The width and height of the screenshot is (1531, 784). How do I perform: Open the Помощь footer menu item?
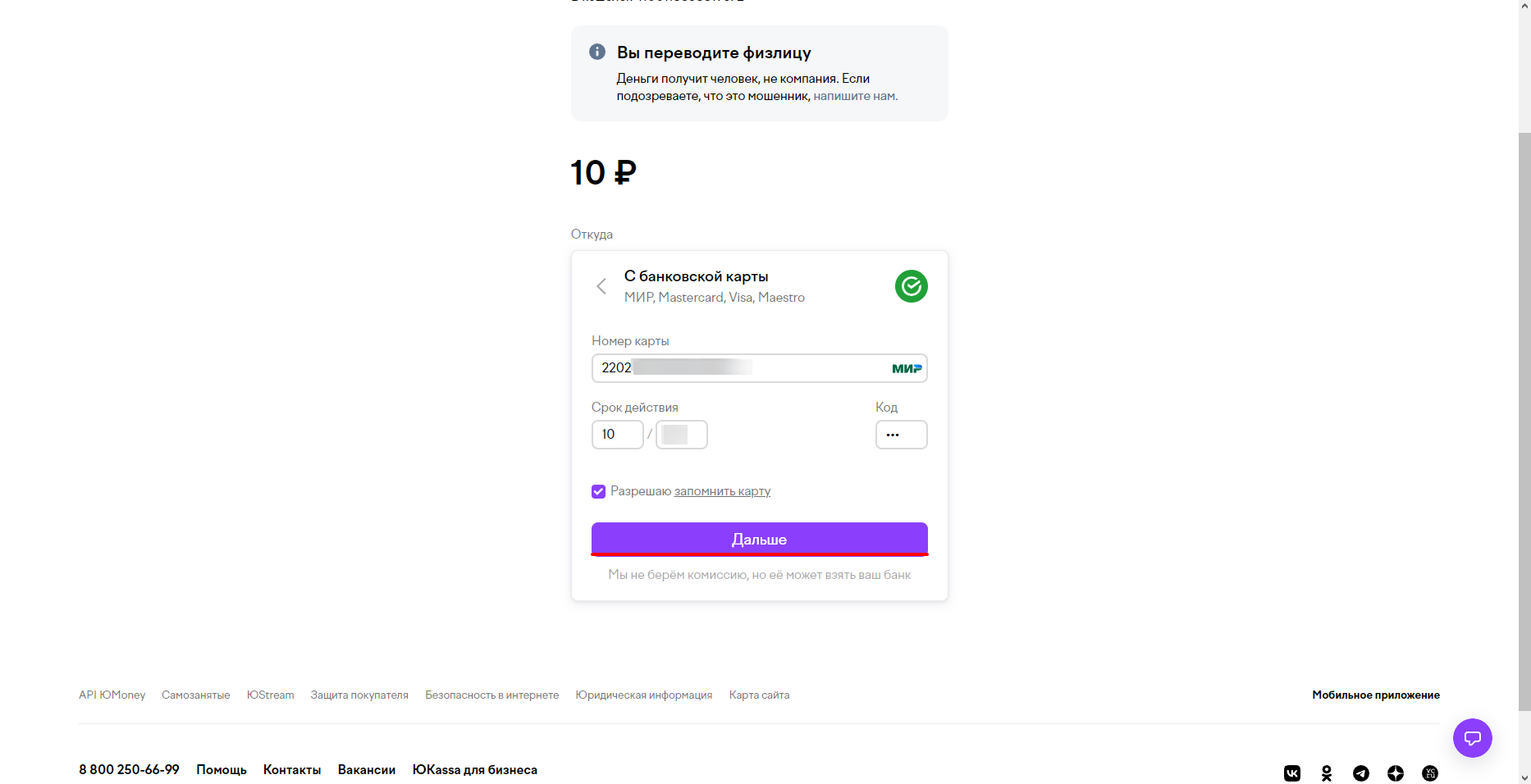click(x=222, y=769)
